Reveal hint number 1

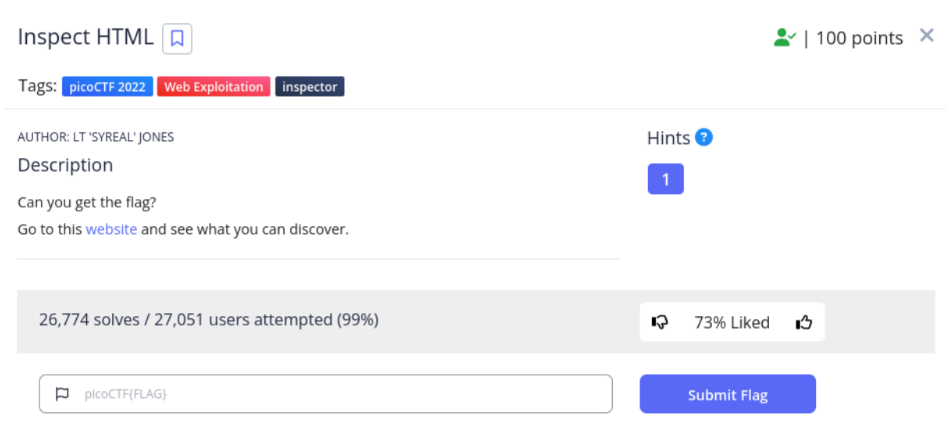(x=665, y=179)
